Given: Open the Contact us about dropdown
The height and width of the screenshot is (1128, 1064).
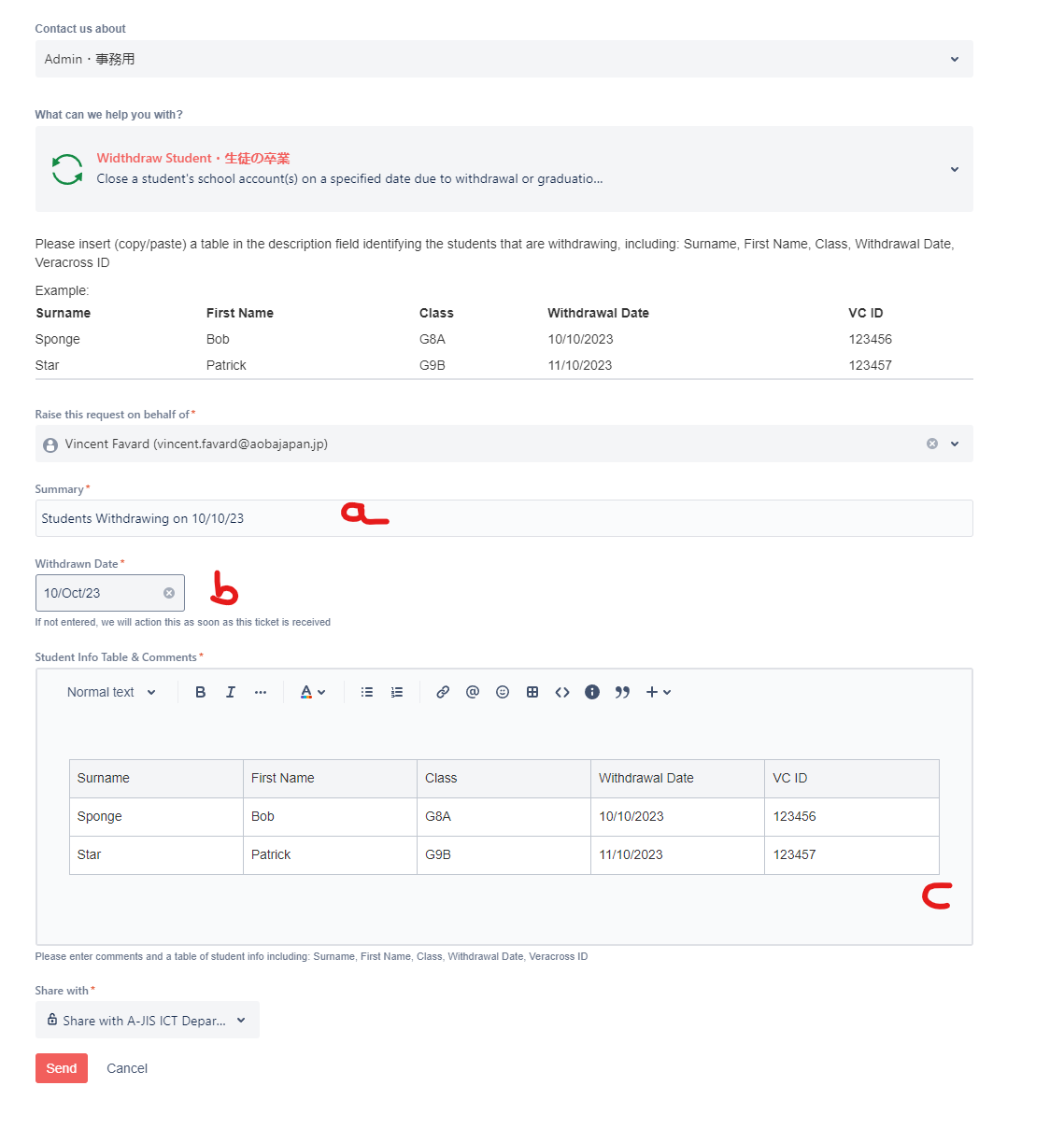Looking at the screenshot, I should tap(504, 59).
